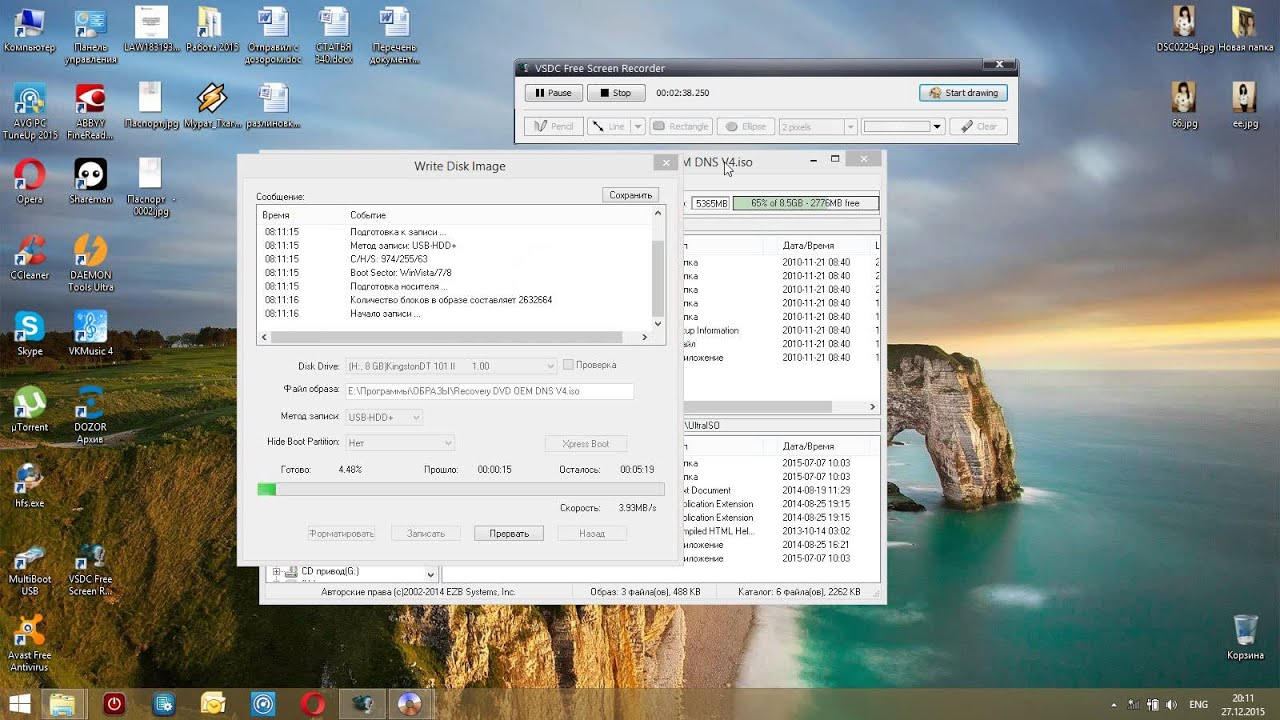Click the ENG language indicator in tray
The height and width of the screenshot is (720, 1280).
(x=1198, y=704)
